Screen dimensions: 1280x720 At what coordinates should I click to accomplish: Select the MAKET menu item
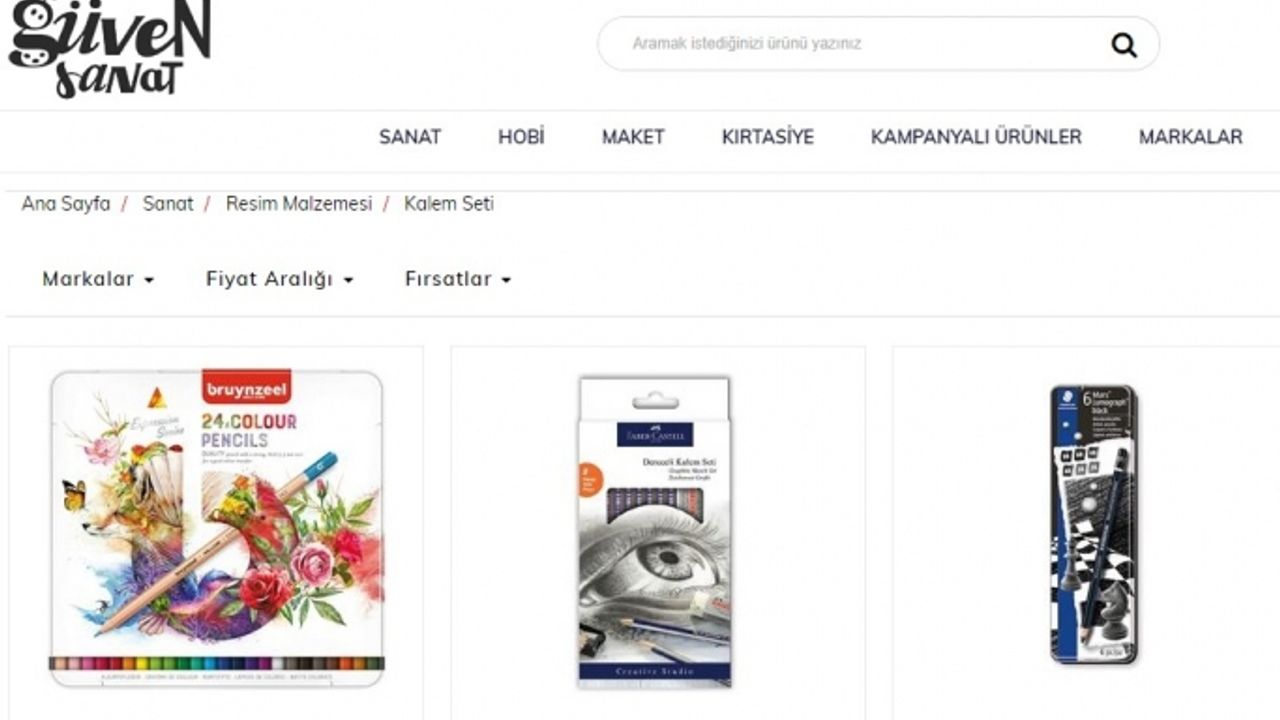(x=633, y=137)
